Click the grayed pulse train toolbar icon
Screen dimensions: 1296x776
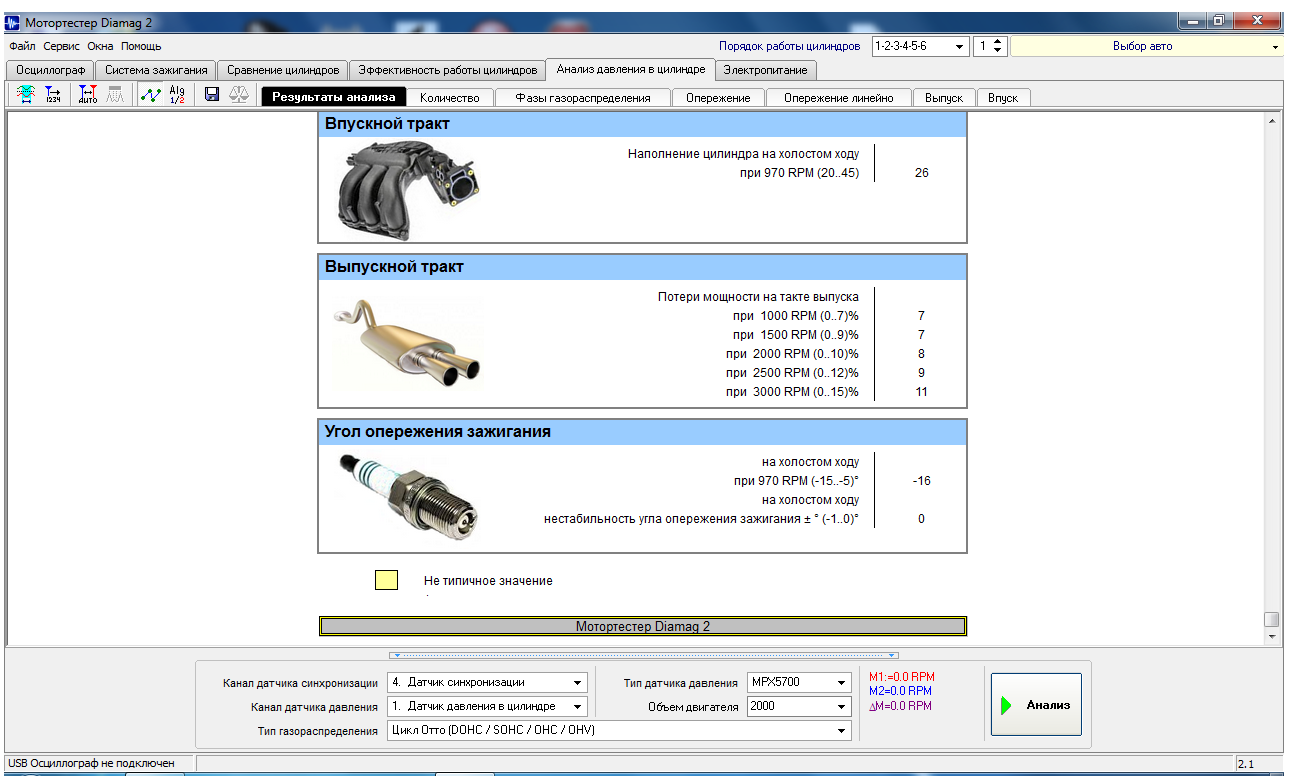tap(115, 95)
